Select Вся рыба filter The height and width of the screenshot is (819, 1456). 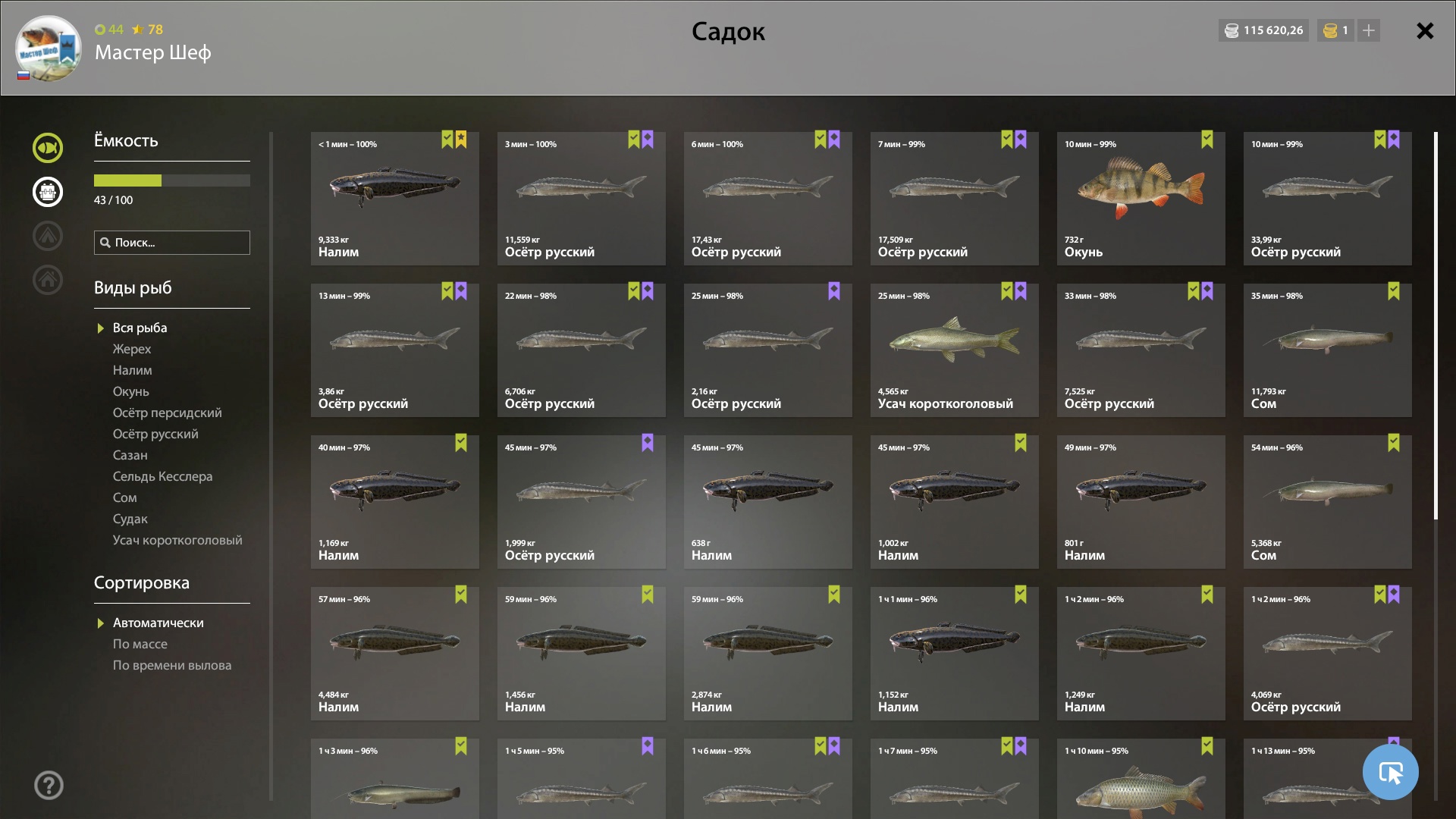click(140, 328)
